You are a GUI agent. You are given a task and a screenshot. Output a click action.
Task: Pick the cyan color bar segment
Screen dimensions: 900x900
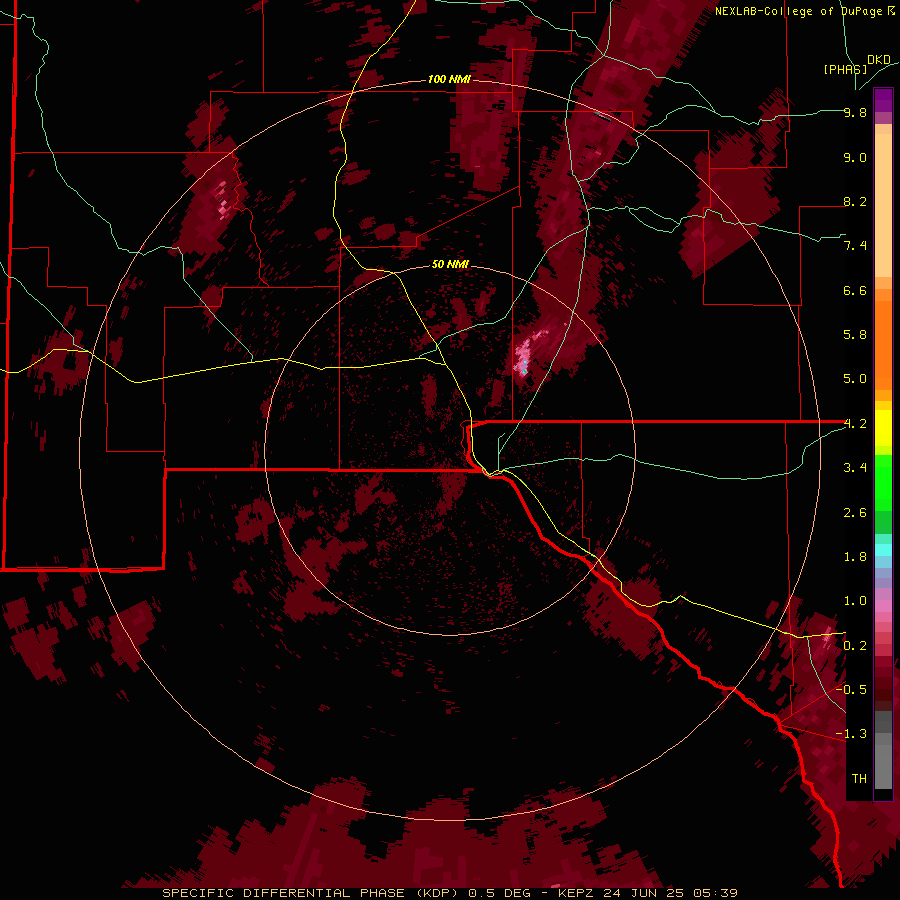(883, 549)
